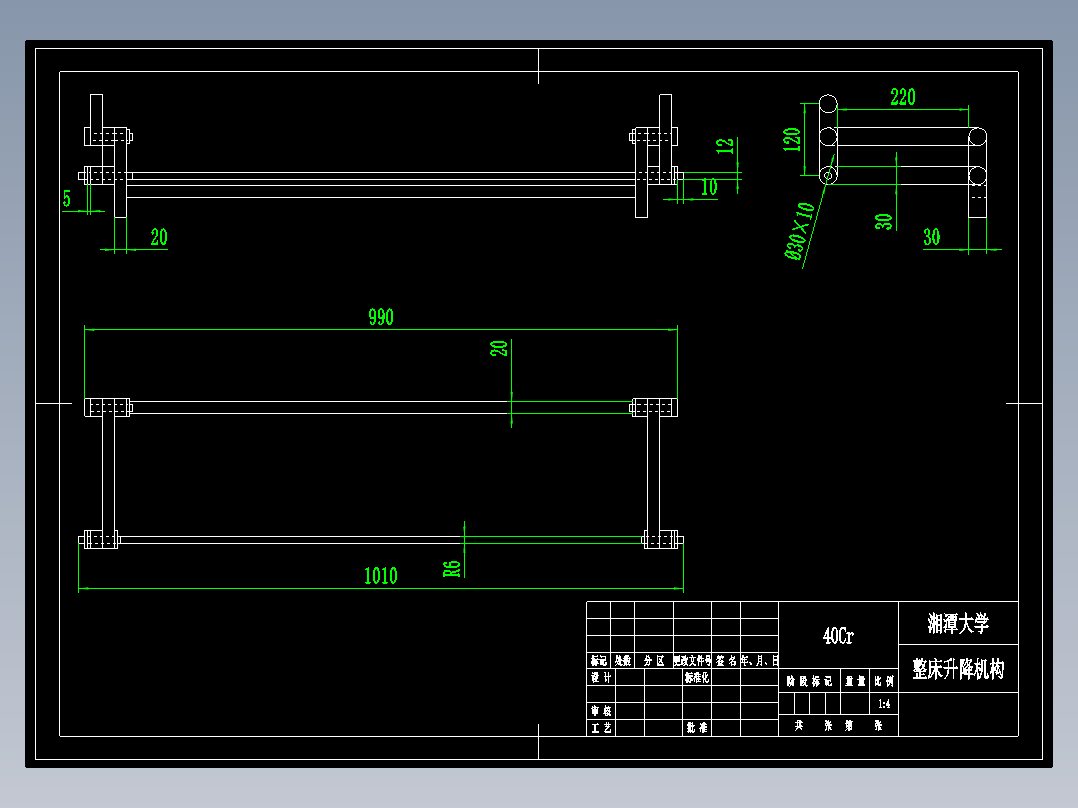The height and width of the screenshot is (808, 1078).
Task: Select the 990 dimension text
Action: coord(381,317)
